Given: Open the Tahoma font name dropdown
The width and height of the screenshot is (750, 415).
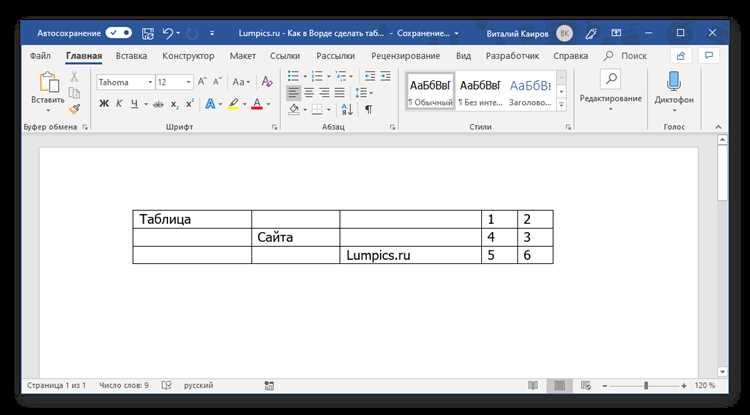Looking at the screenshot, I should (150, 82).
